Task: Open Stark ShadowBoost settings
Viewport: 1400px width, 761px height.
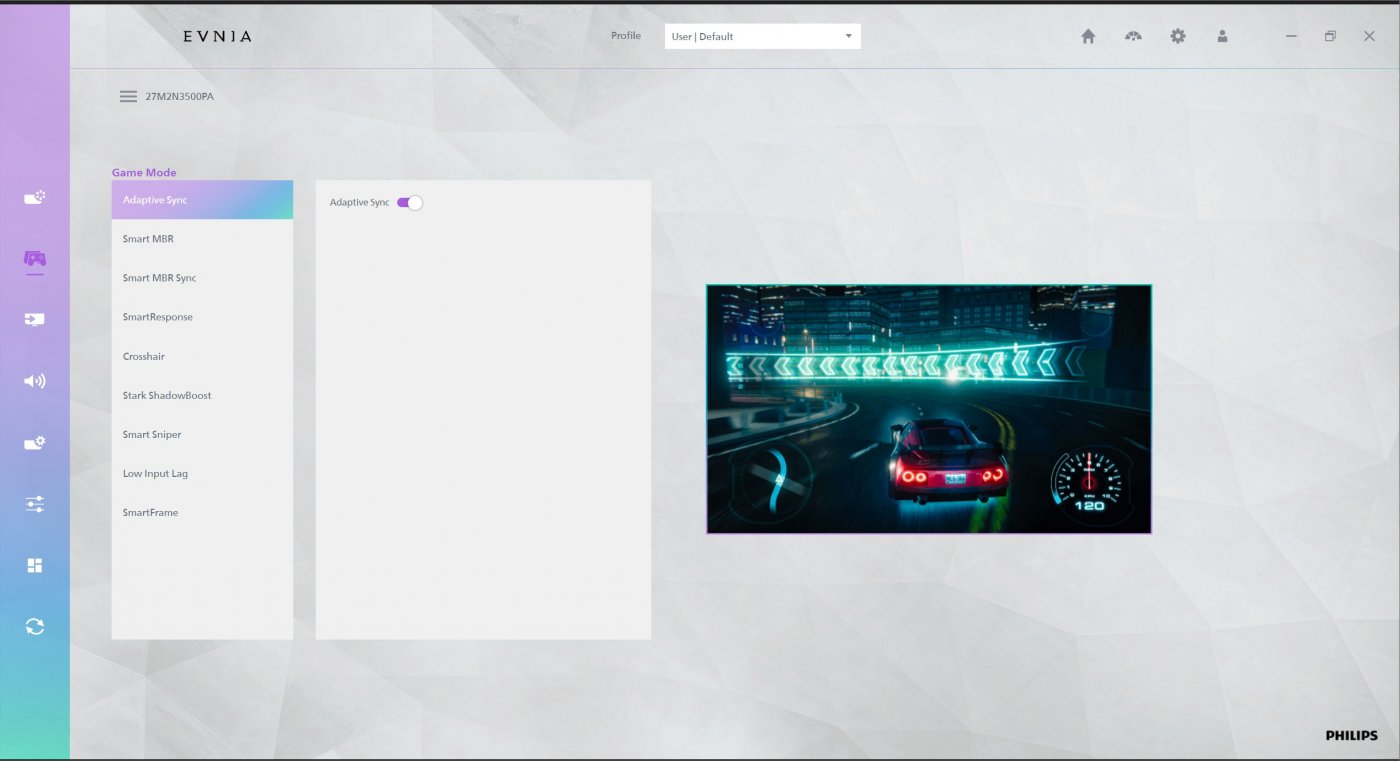Action: 167,396
